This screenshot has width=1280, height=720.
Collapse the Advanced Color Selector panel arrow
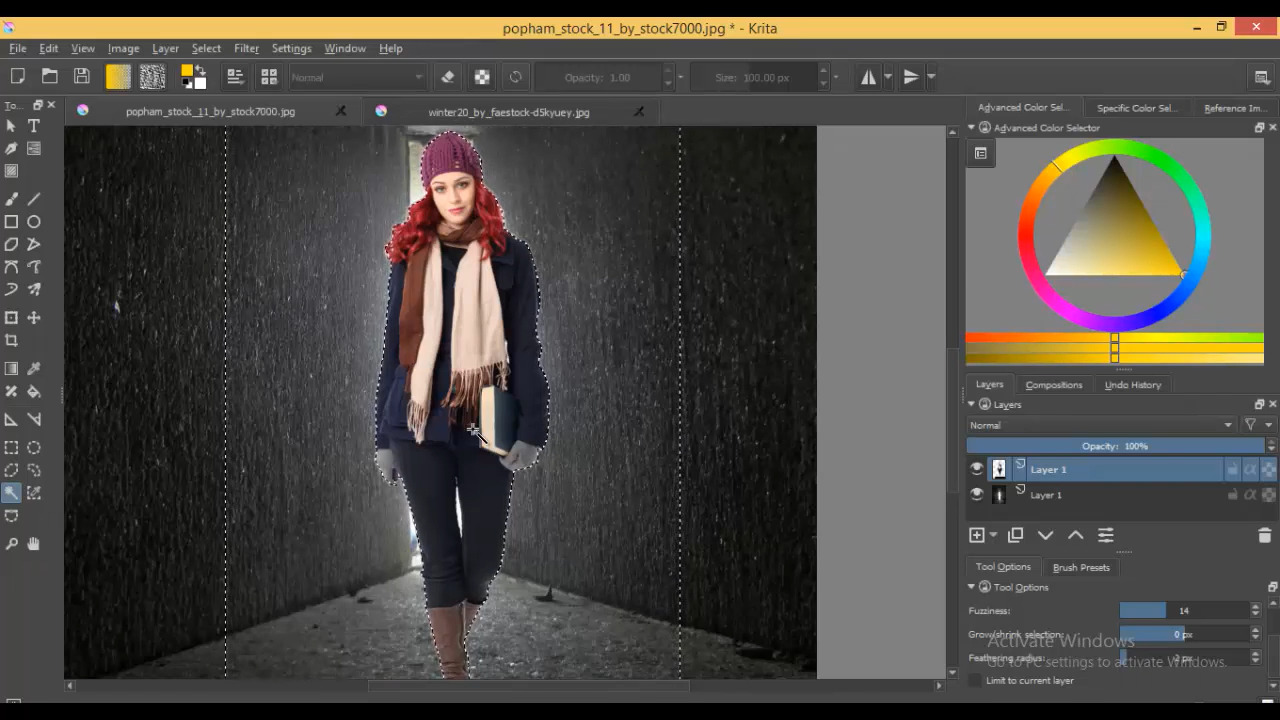(x=971, y=128)
